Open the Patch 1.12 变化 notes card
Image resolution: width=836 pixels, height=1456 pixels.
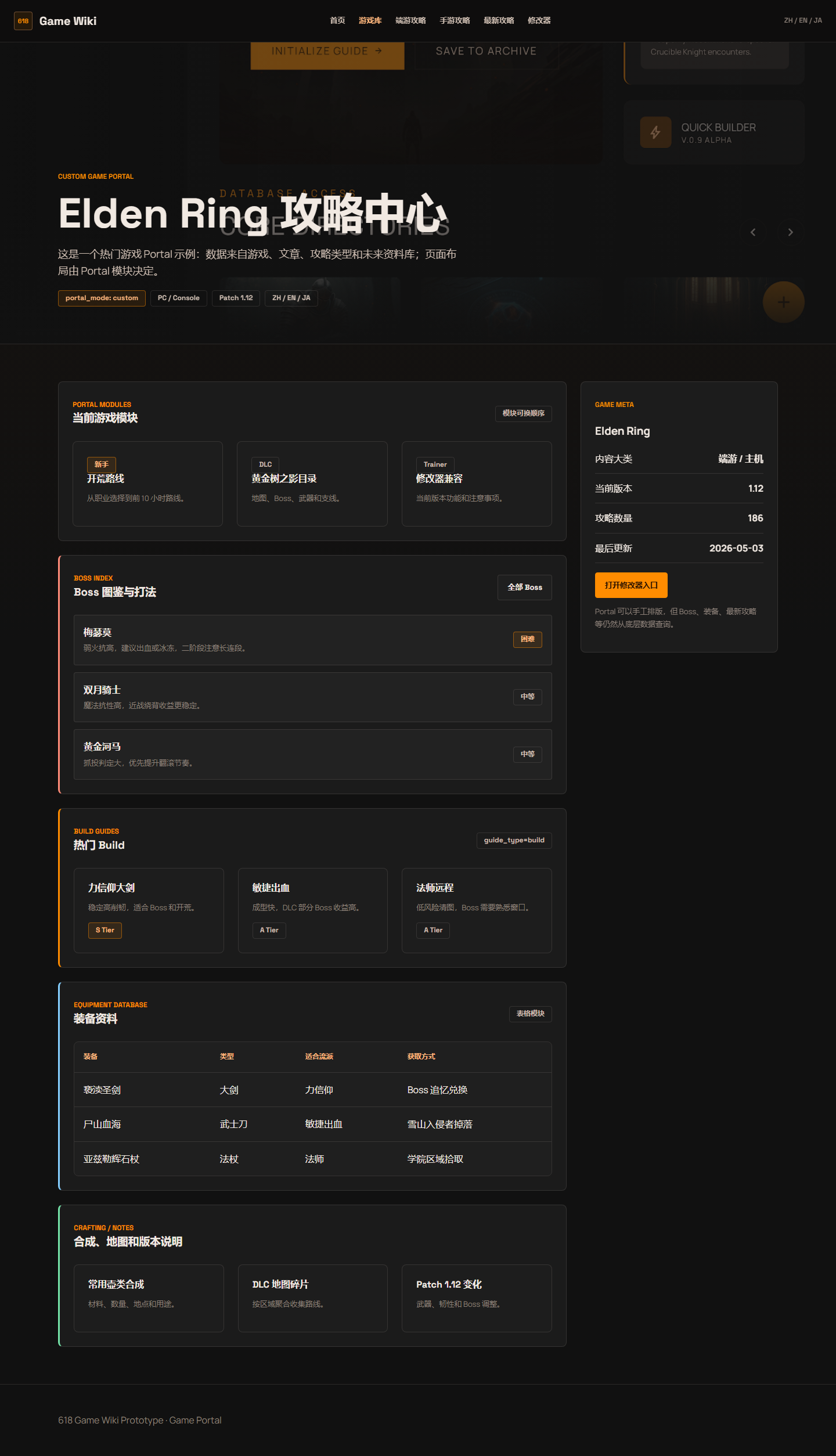[x=477, y=1298]
